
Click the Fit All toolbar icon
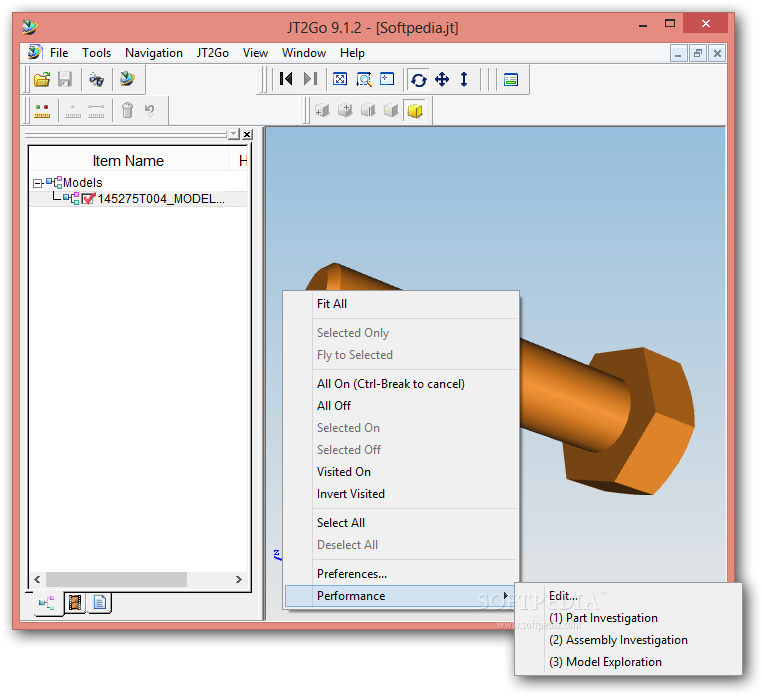point(340,79)
